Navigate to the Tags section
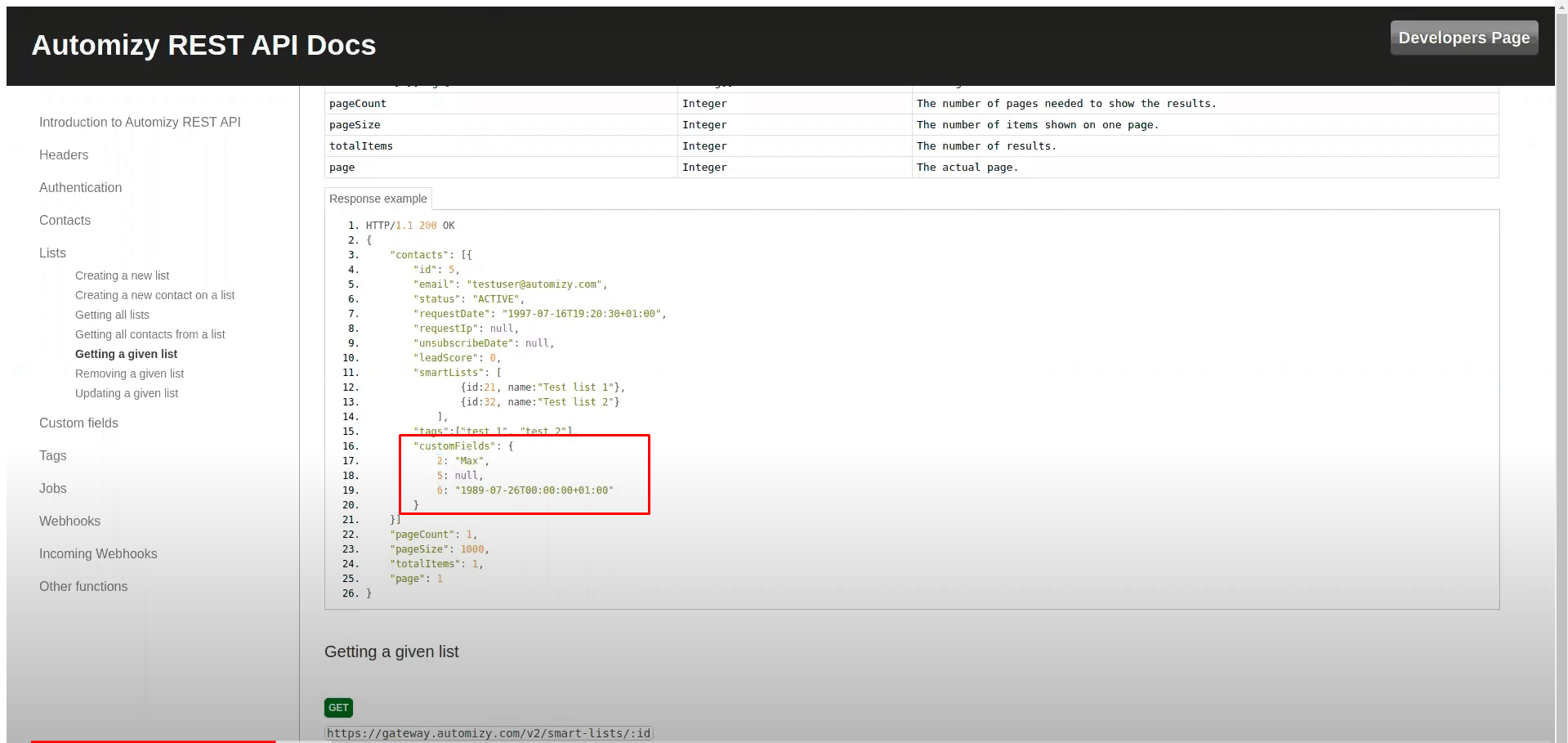The height and width of the screenshot is (743, 1568). pos(52,455)
